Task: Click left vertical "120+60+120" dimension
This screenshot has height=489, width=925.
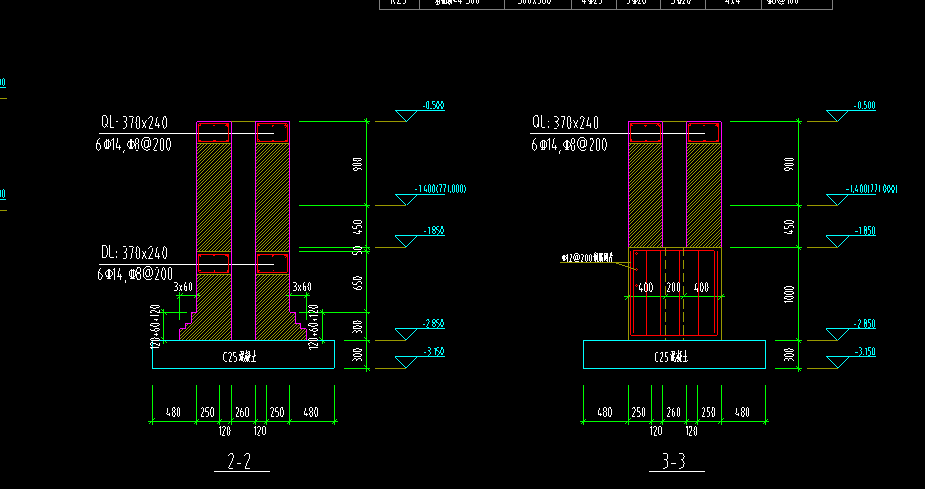Action: [x=156, y=326]
